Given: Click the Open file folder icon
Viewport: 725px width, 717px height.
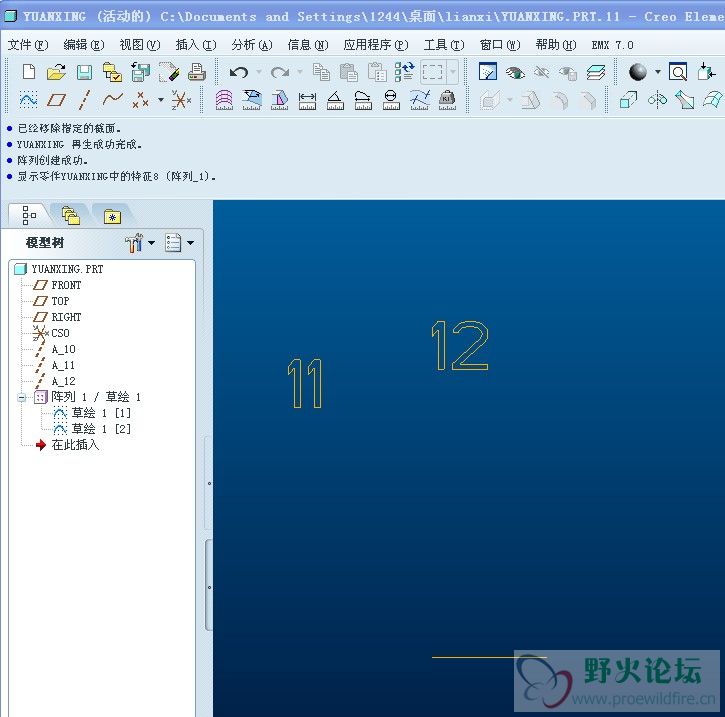Looking at the screenshot, I should point(56,72).
